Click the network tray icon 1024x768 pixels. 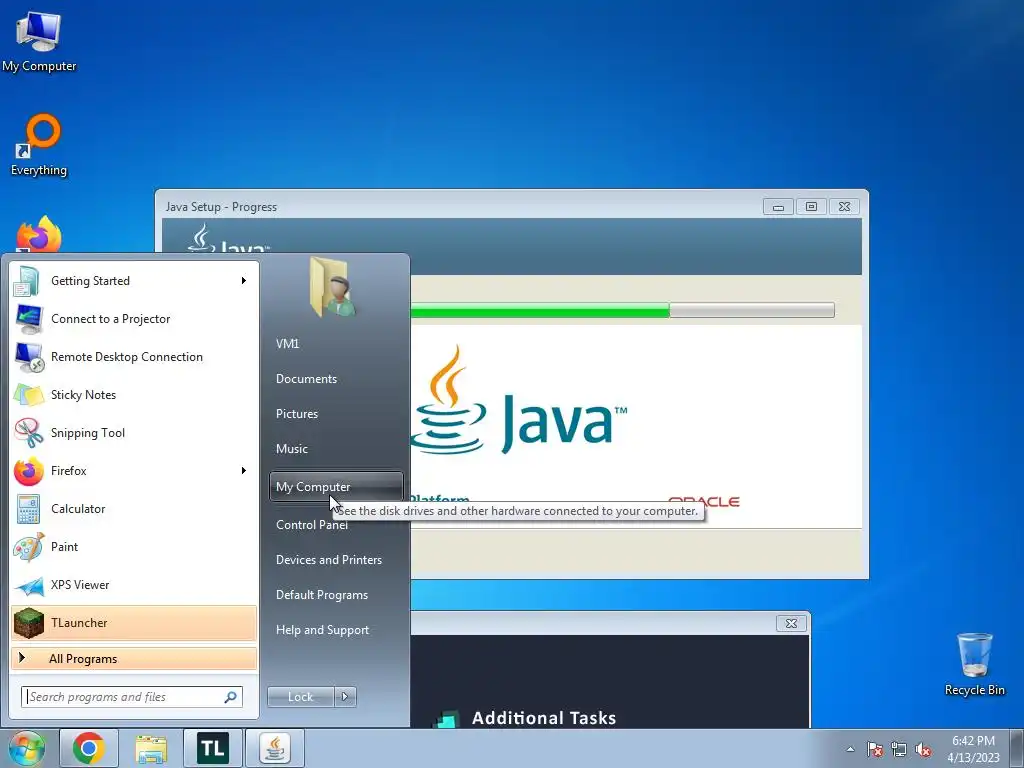(899, 749)
